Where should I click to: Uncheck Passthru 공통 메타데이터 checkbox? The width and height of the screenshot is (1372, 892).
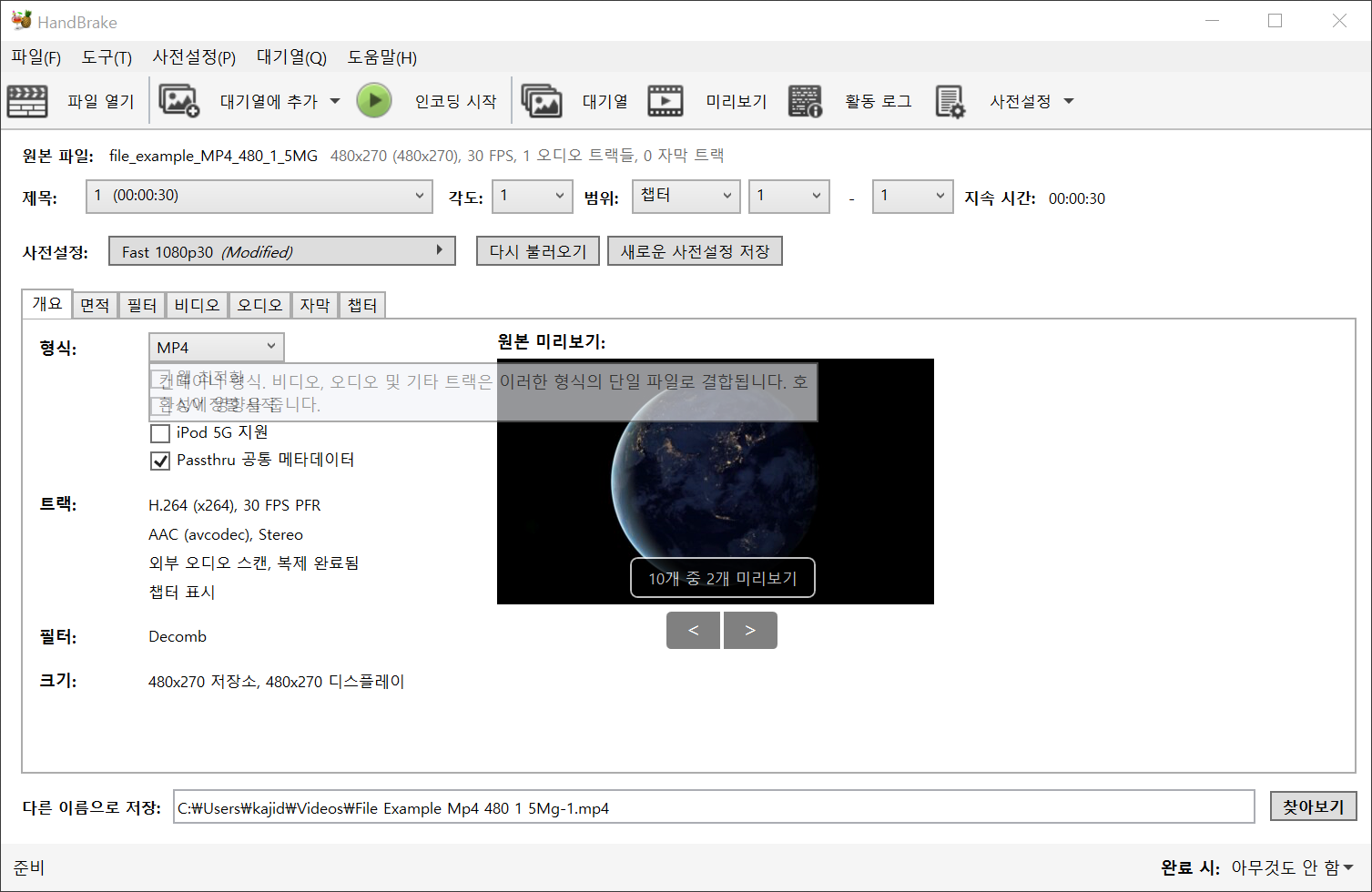point(160,461)
